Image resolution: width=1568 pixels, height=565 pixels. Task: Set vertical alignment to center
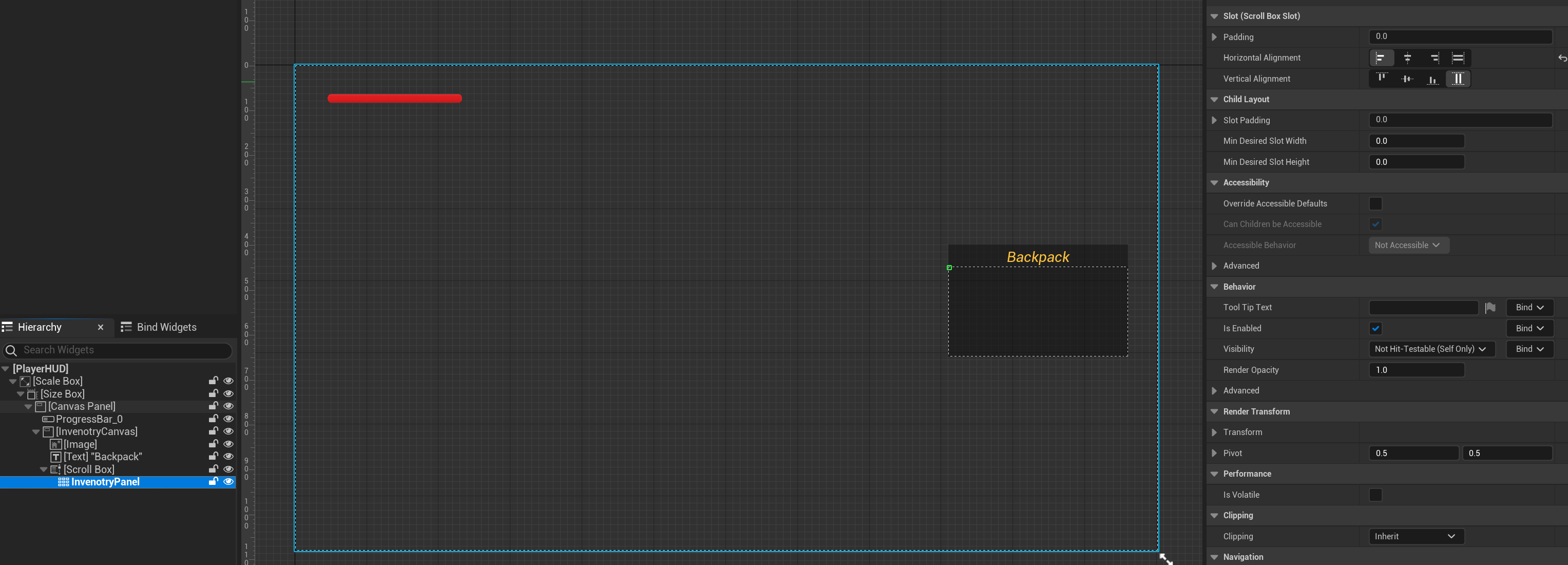click(1407, 79)
